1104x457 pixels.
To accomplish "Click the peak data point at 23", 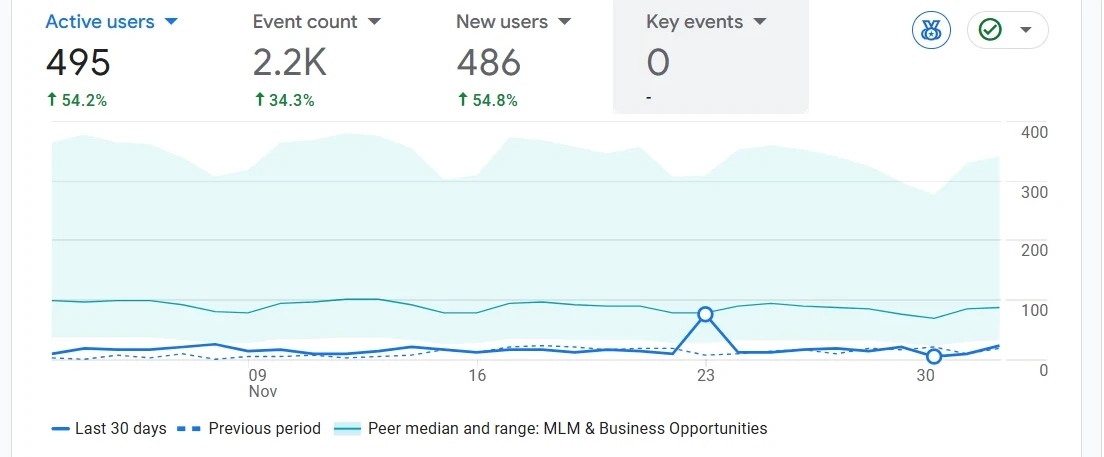I will click(x=705, y=314).
